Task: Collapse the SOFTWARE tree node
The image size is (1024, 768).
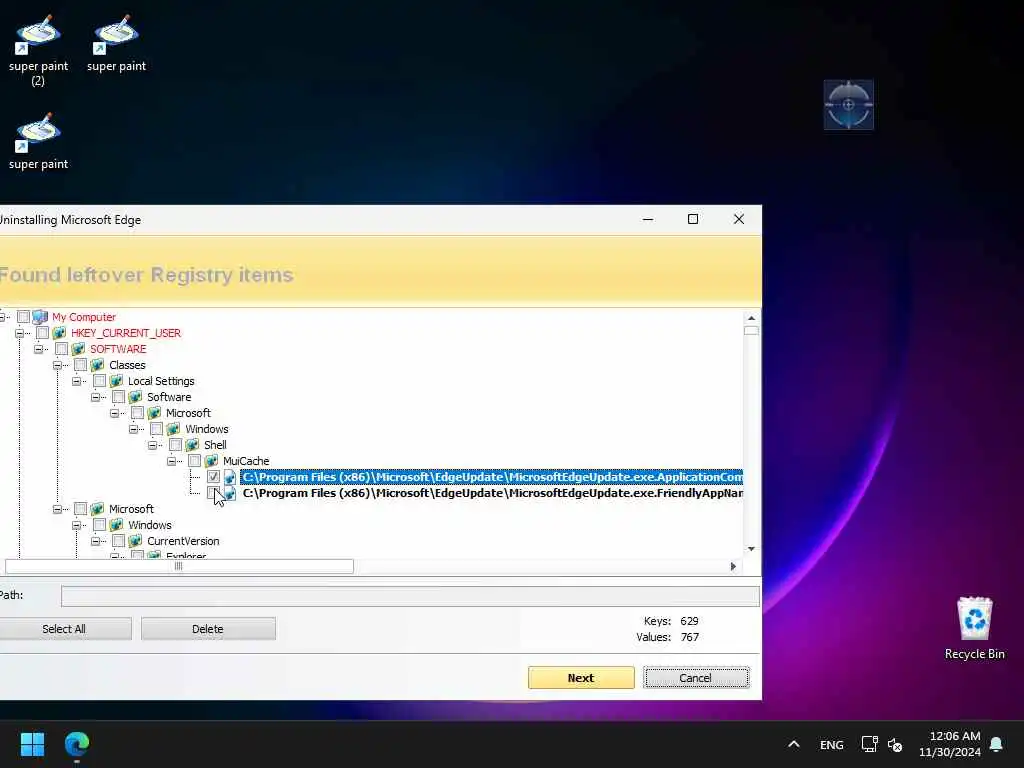Action: (x=38, y=349)
